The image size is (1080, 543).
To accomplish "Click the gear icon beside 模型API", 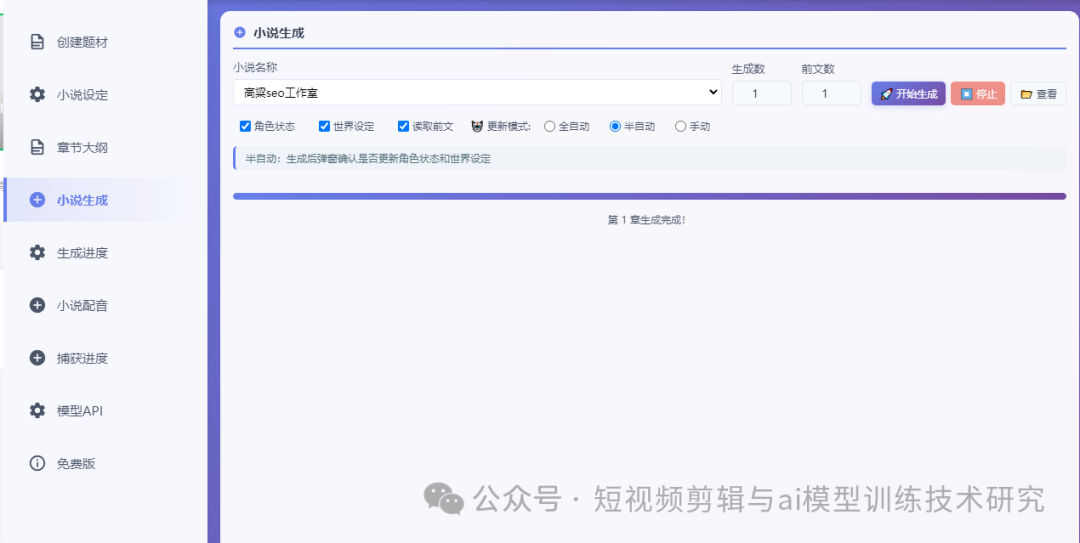I will point(37,411).
